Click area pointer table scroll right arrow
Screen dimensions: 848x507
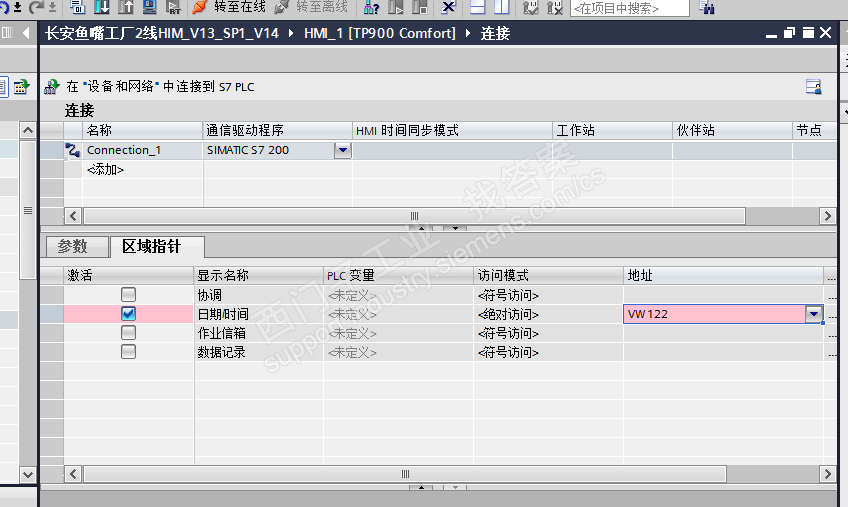pos(827,474)
